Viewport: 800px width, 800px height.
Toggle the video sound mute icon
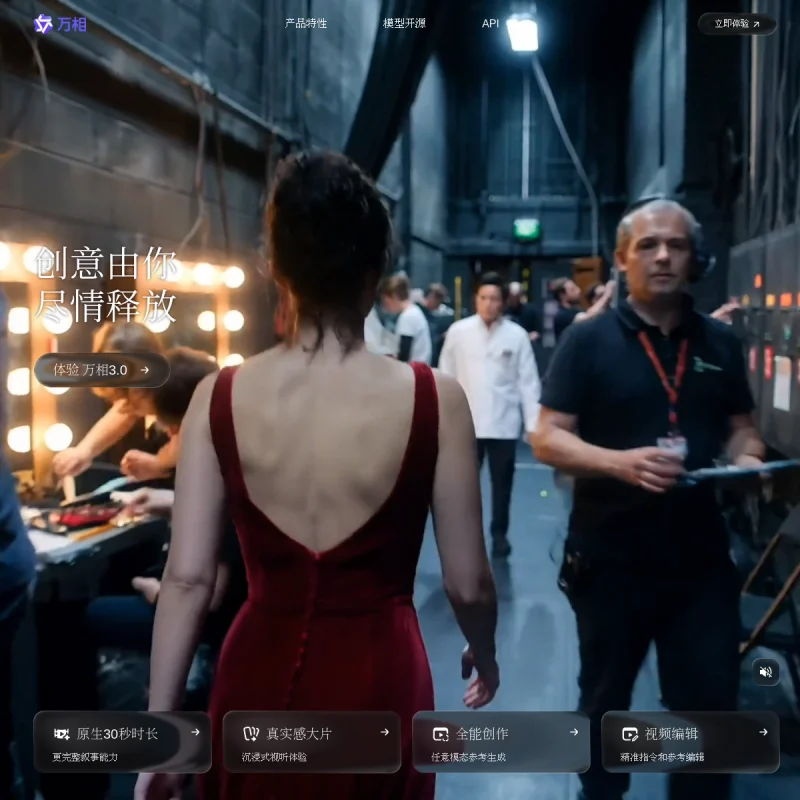pyautogui.click(x=765, y=672)
